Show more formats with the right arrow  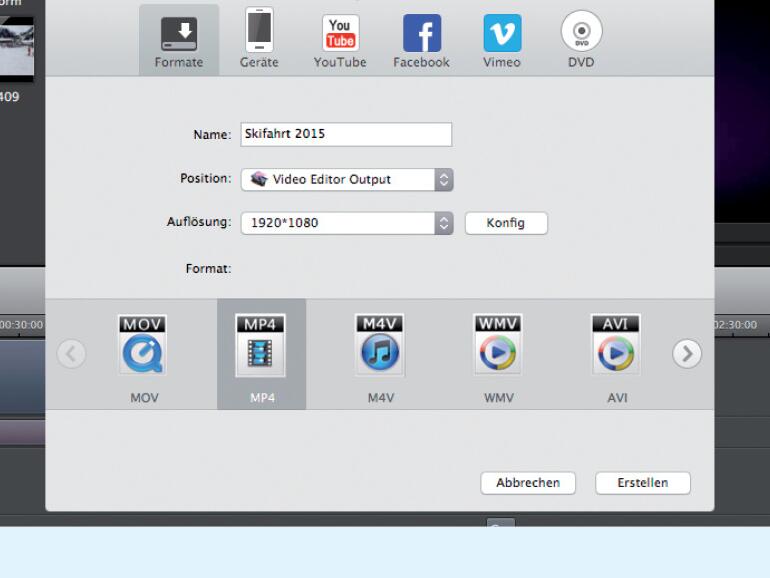click(687, 354)
